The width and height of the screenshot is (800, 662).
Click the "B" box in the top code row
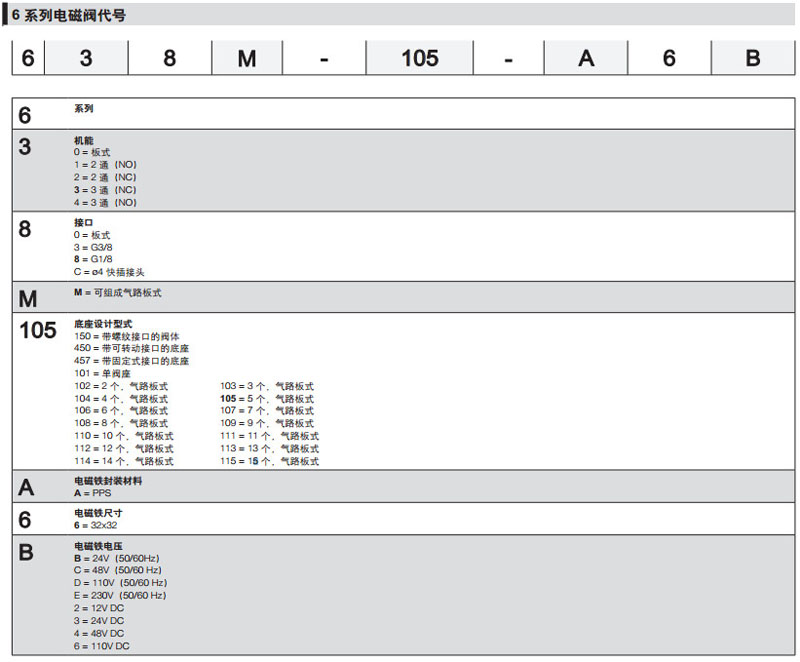(x=753, y=58)
